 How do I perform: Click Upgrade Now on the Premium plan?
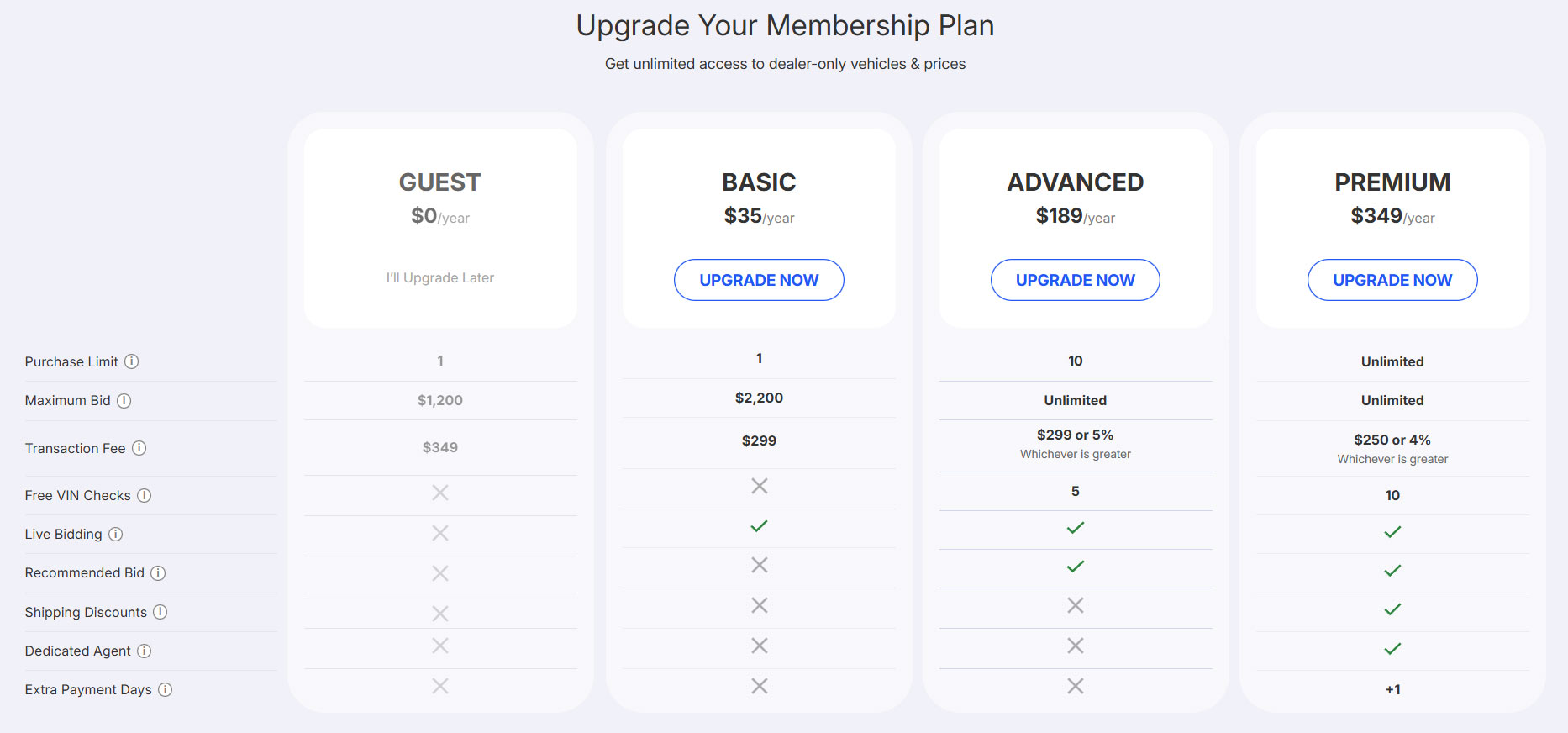[x=1392, y=280]
